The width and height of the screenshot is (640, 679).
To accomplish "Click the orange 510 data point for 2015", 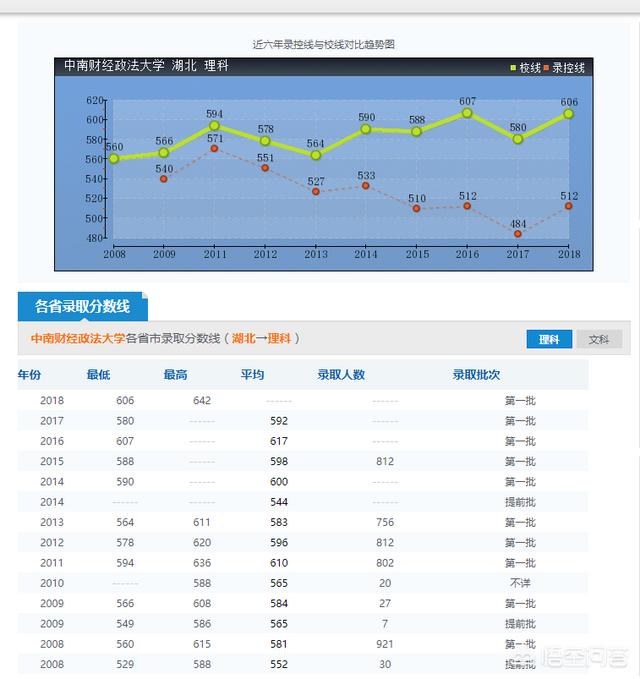I will point(416,208).
